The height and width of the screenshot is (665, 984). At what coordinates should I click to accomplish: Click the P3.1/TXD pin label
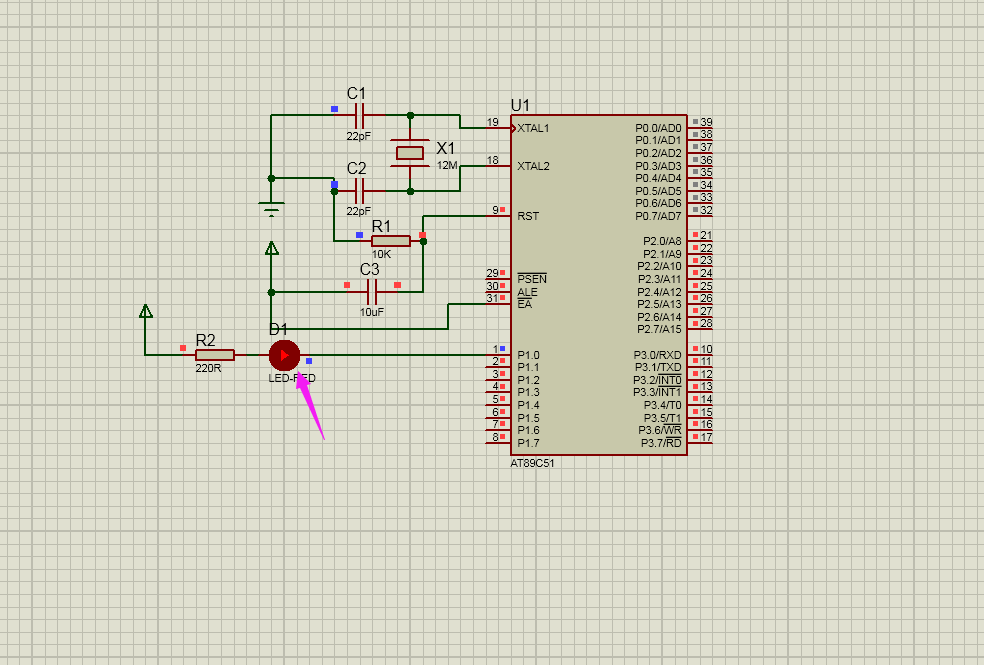point(658,367)
